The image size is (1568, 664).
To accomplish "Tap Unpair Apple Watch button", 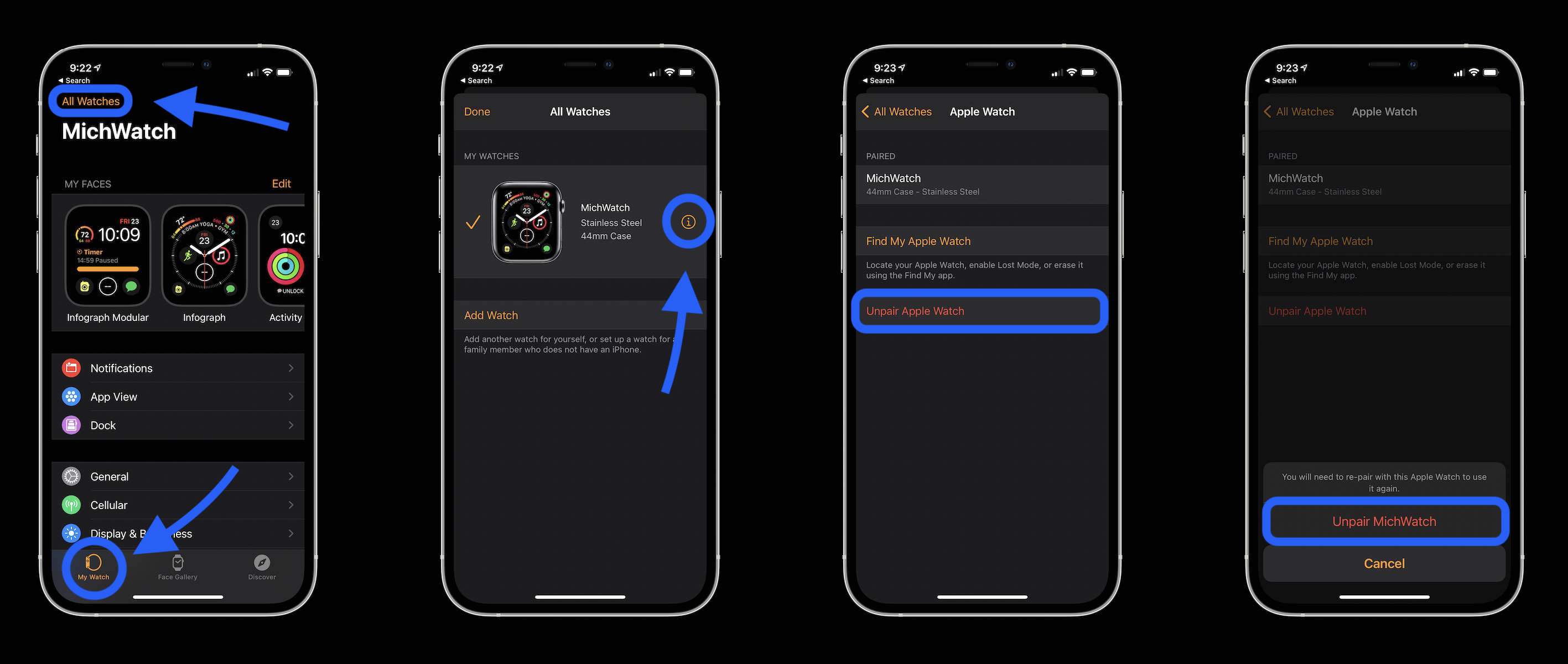I will [x=981, y=310].
